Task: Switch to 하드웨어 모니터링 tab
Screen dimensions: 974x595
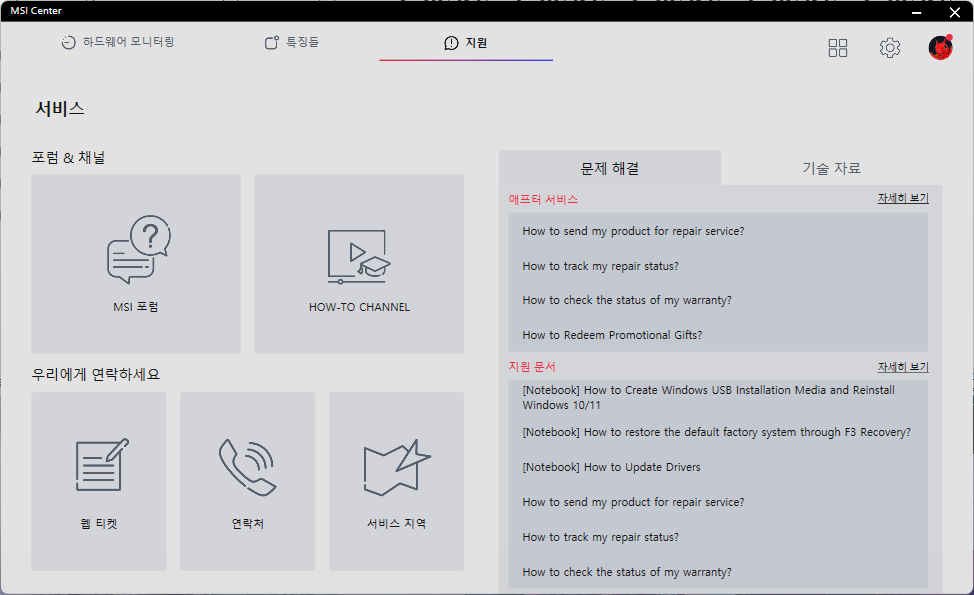Action: (x=118, y=42)
